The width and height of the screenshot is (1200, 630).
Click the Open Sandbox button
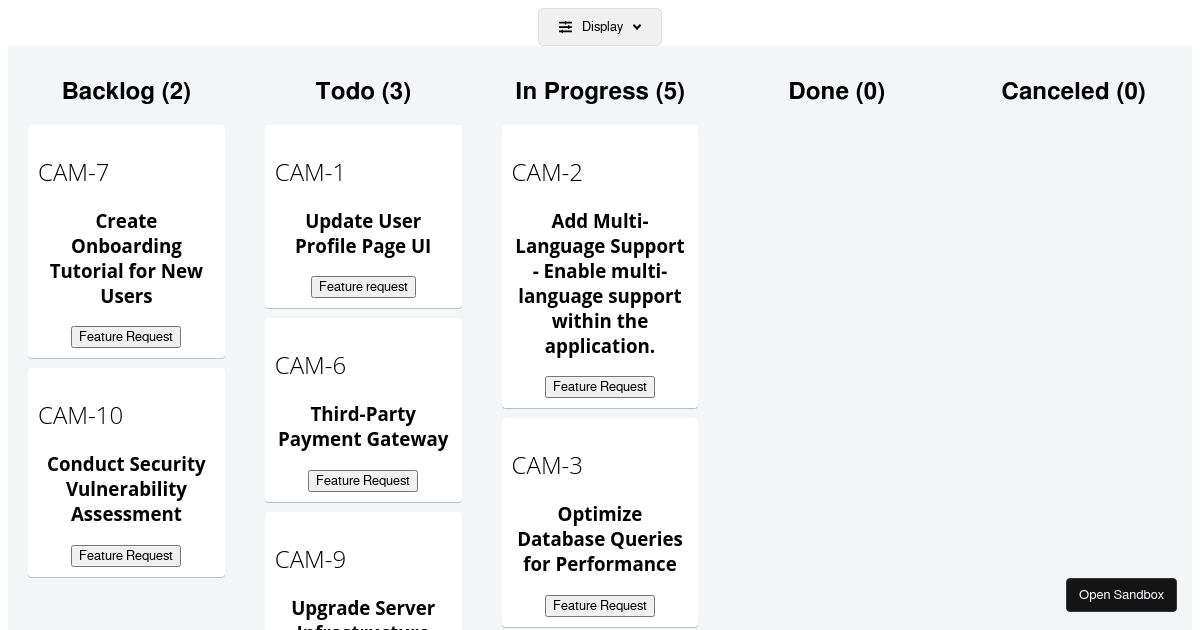[x=1121, y=595]
